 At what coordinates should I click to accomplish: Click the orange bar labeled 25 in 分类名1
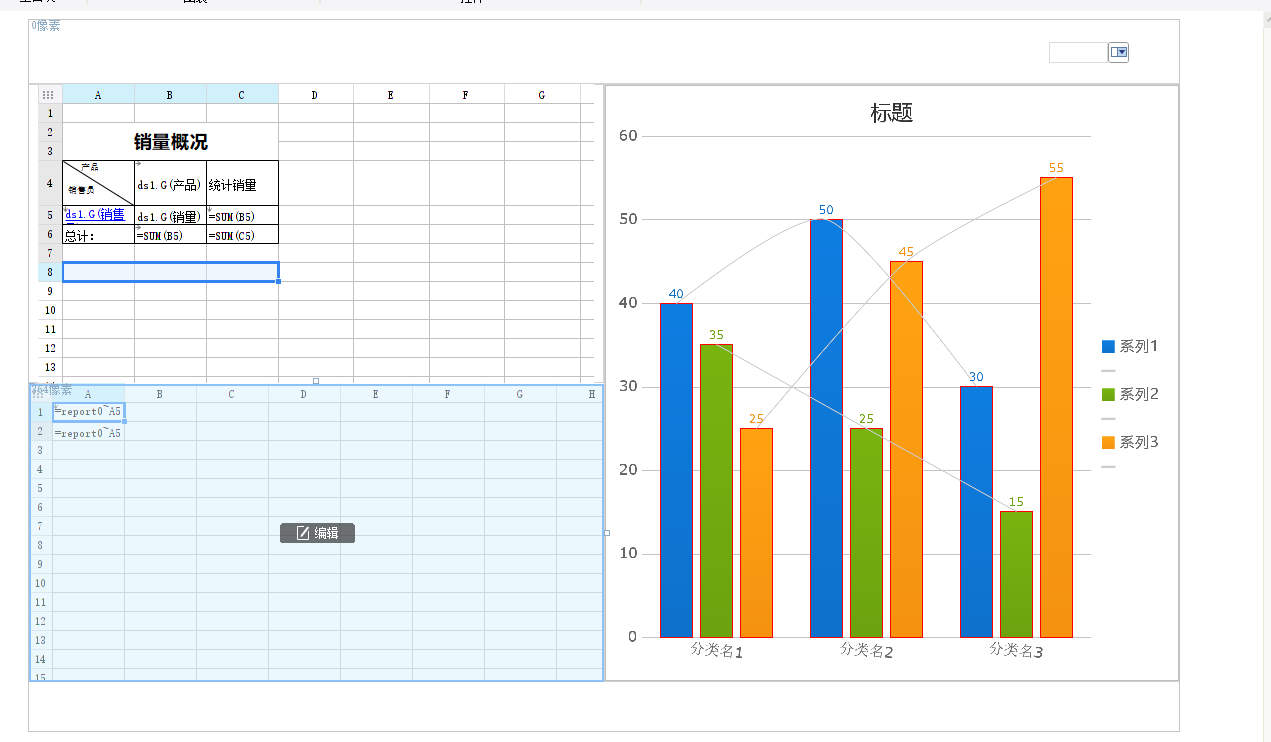click(x=756, y=533)
